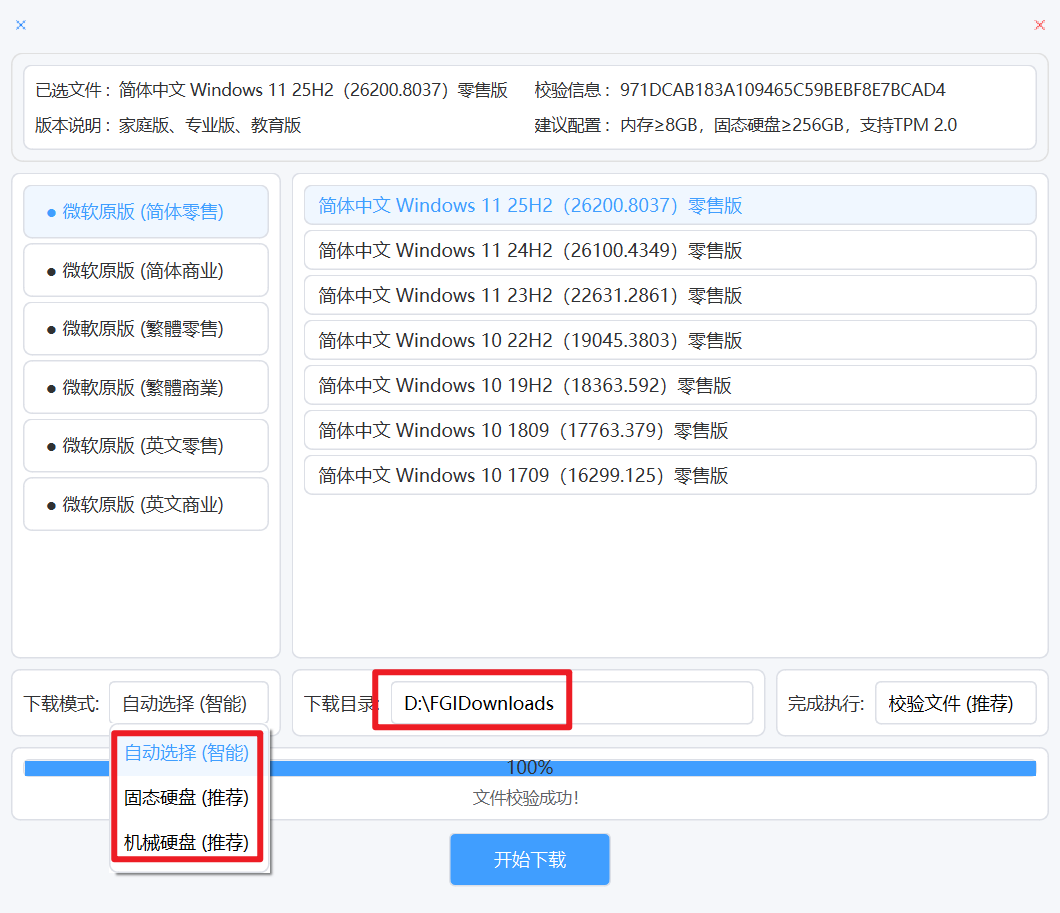This screenshot has width=1060, height=913.
Task: Select Windows 11 24H2 (26100.4349) 零售版
Action: click(x=668, y=250)
